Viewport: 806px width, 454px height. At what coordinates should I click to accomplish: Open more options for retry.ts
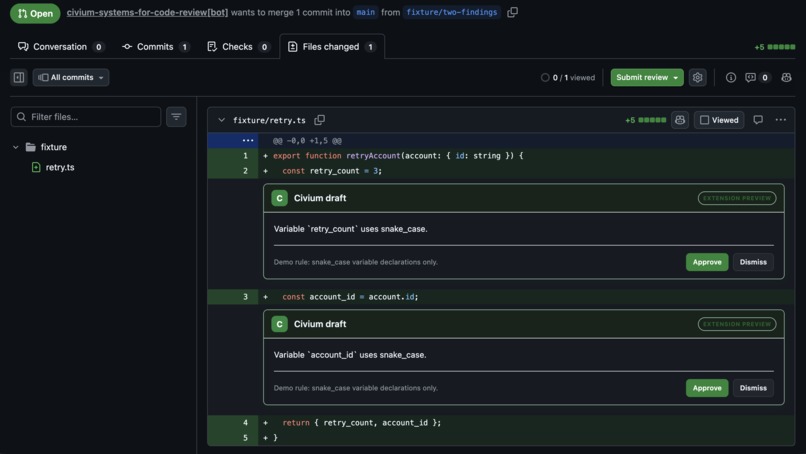(x=780, y=120)
